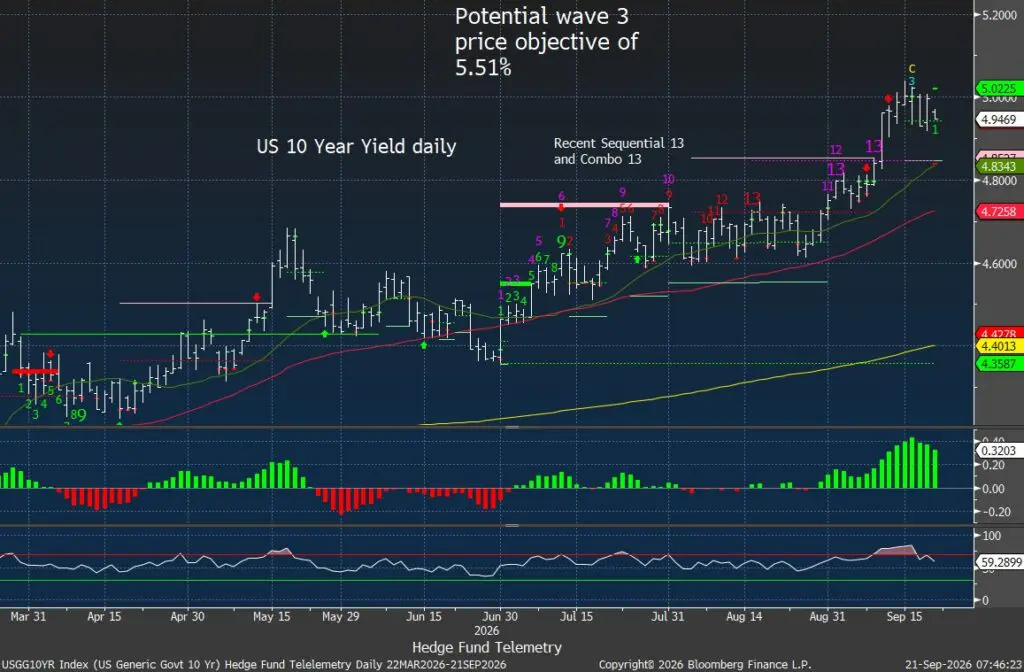Click the red 4.7258 moving average label
The height and width of the screenshot is (672, 1024).
[x=999, y=211]
